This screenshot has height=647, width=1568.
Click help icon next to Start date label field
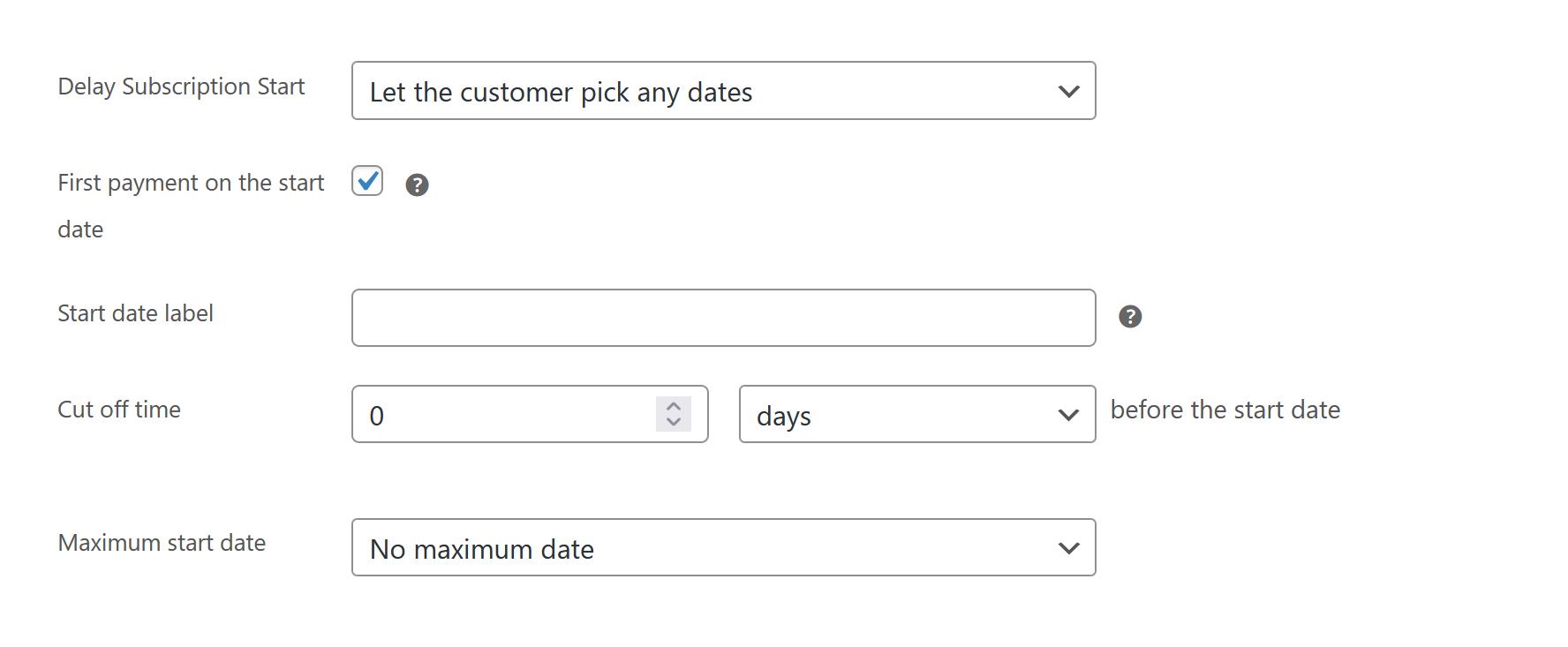(1130, 317)
